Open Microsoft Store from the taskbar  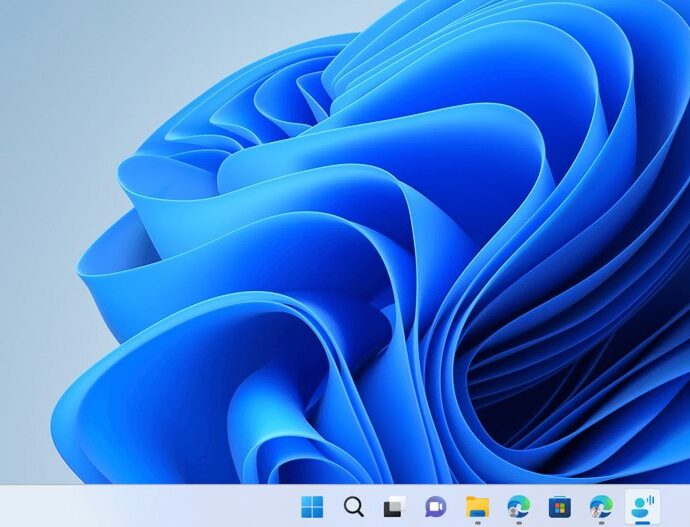tap(559, 506)
